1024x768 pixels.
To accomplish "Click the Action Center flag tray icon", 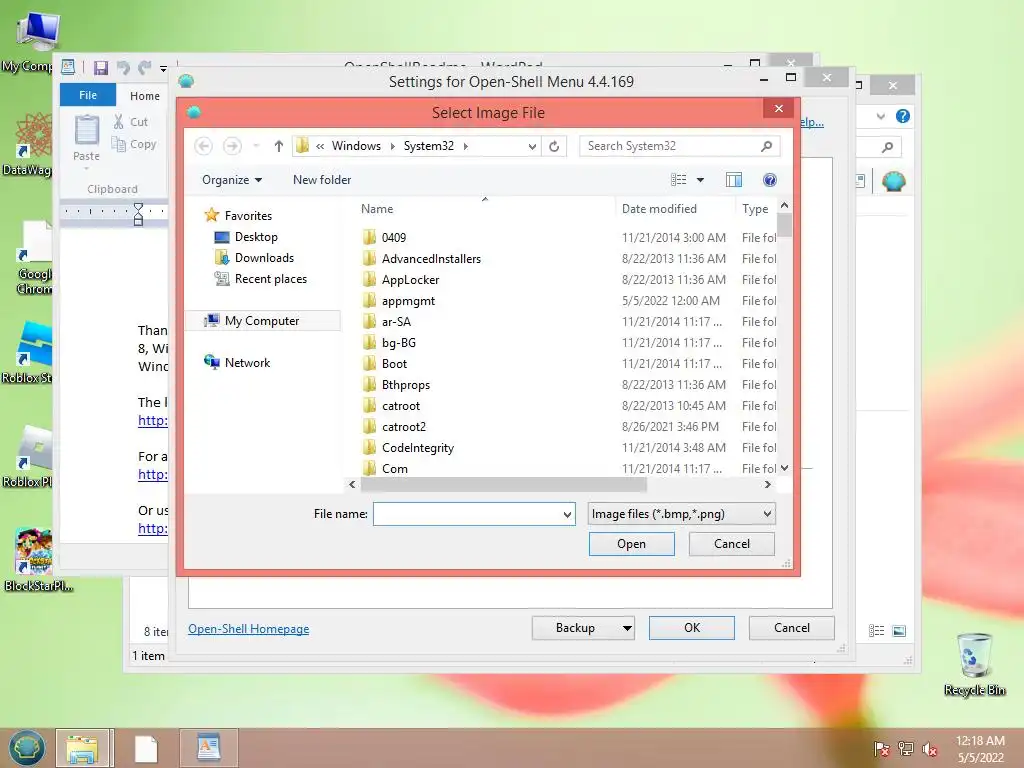I will (x=881, y=749).
